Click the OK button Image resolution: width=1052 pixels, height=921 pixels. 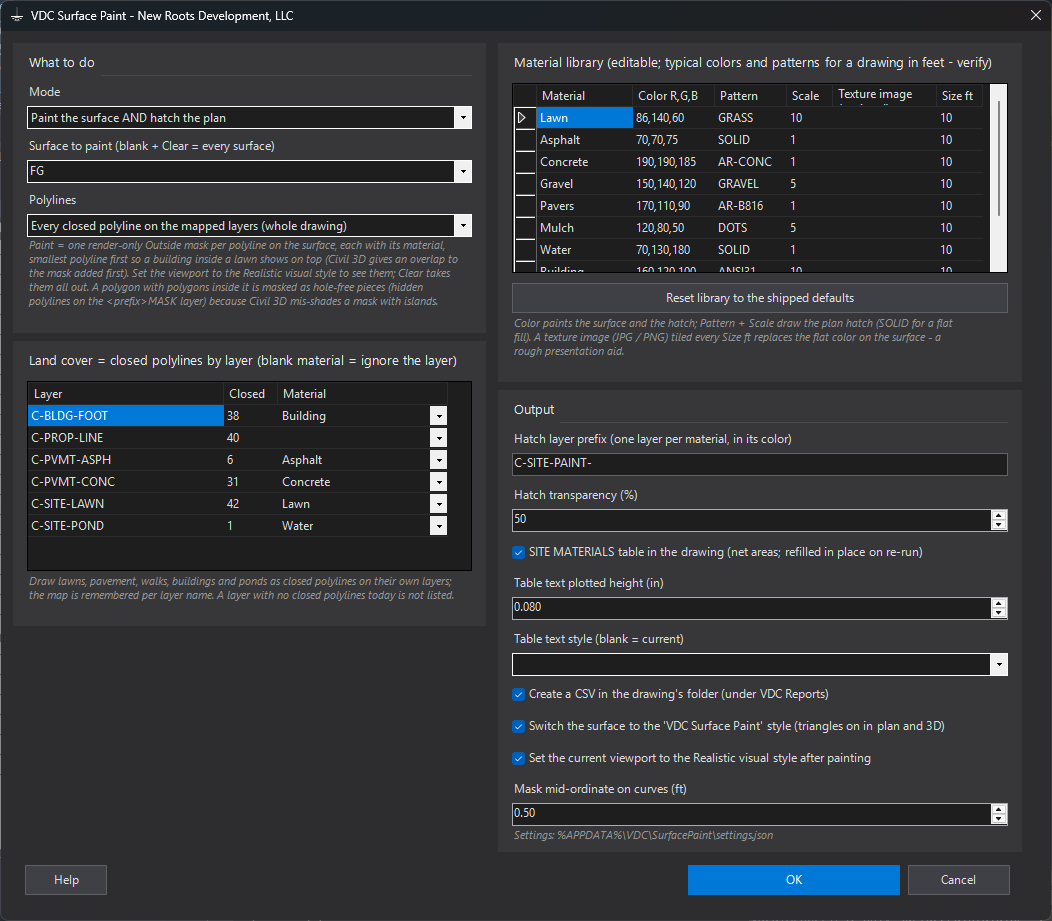(x=794, y=879)
